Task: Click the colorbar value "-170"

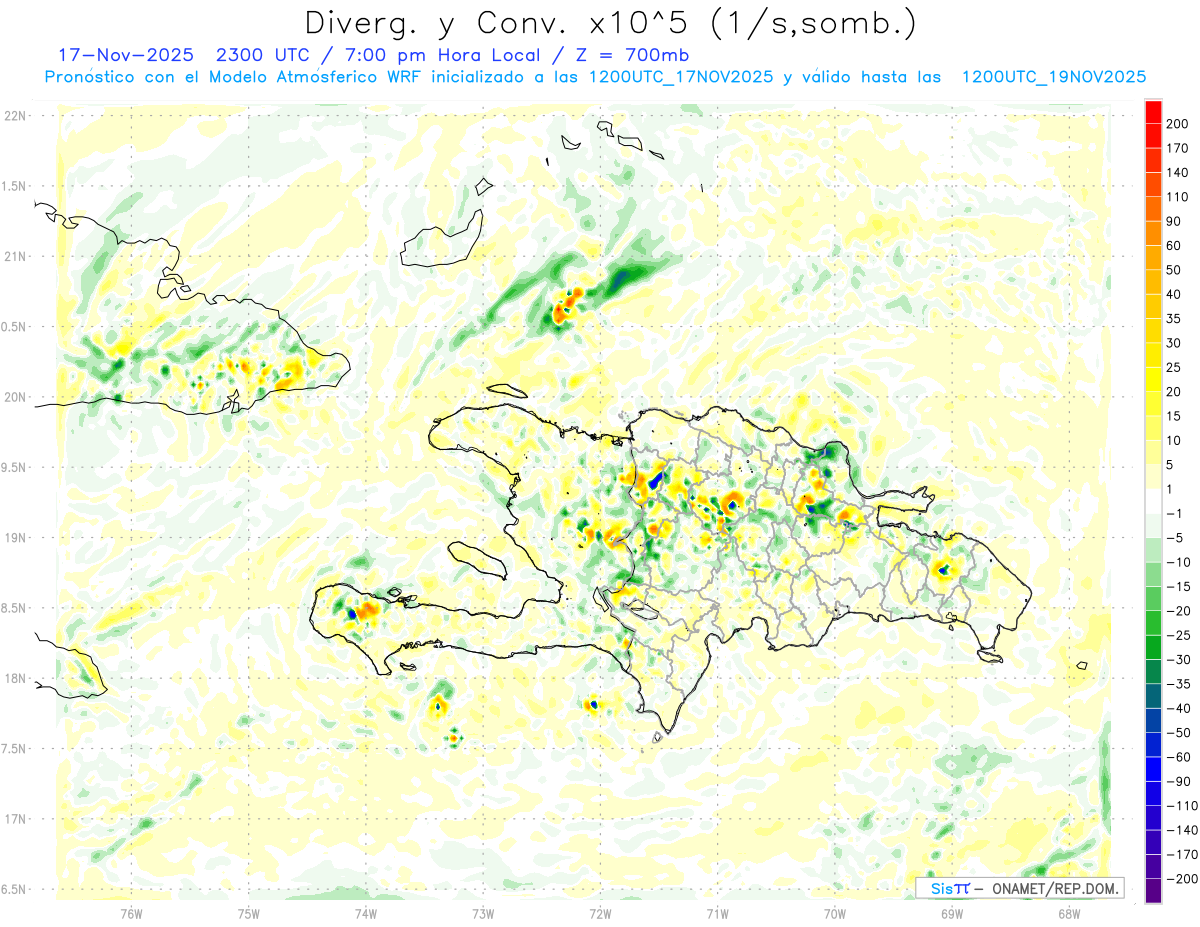Action: click(x=1182, y=854)
